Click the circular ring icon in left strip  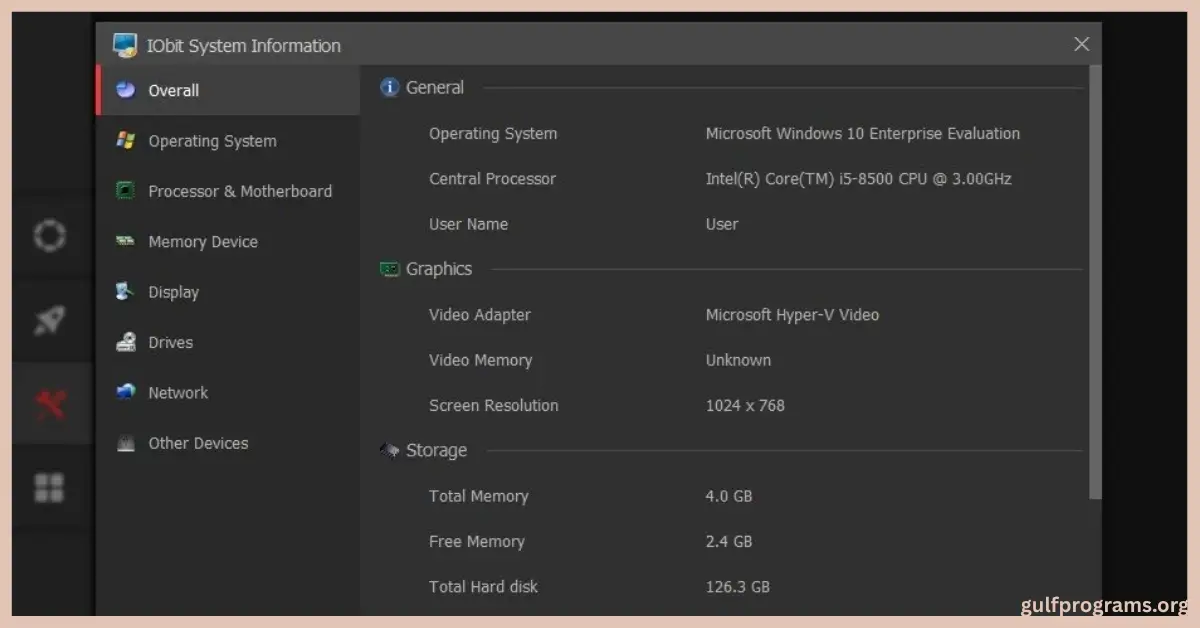click(49, 236)
